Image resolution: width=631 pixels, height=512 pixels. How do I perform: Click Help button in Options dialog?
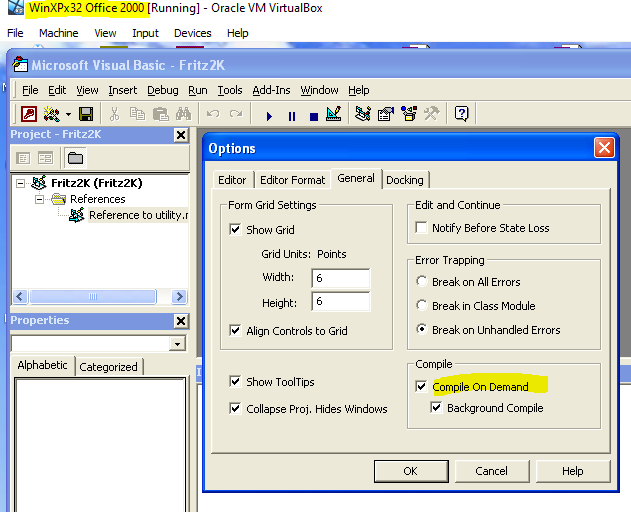573,471
